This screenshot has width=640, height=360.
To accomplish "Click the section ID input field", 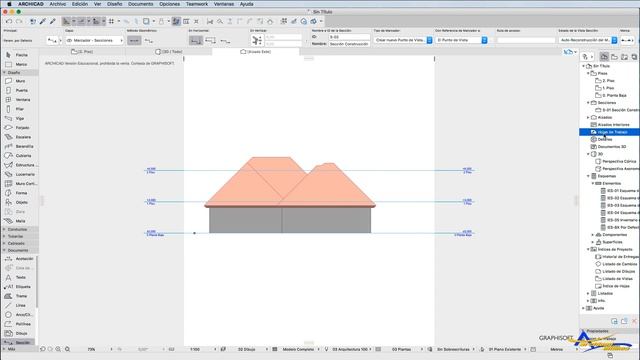I will pos(349,37).
